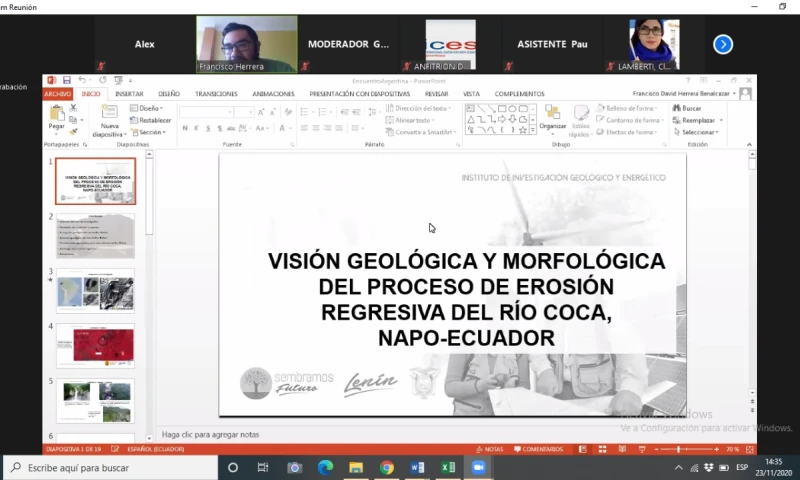Select the star shape in shapes gallery
Screen dimensions: 800x480
pos(522,130)
